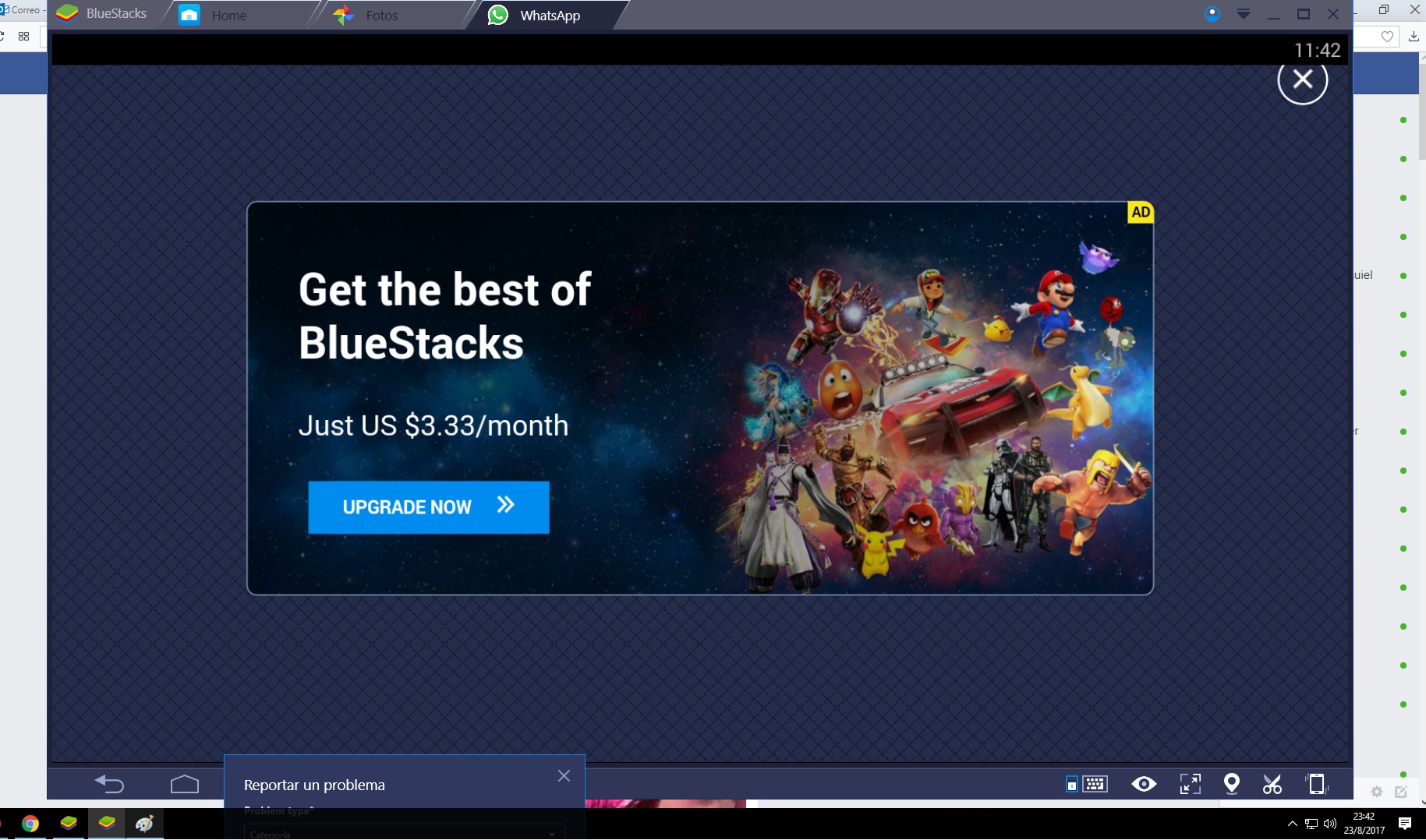
Task: Select the WhatsApp tab
Action: (549, 16)
